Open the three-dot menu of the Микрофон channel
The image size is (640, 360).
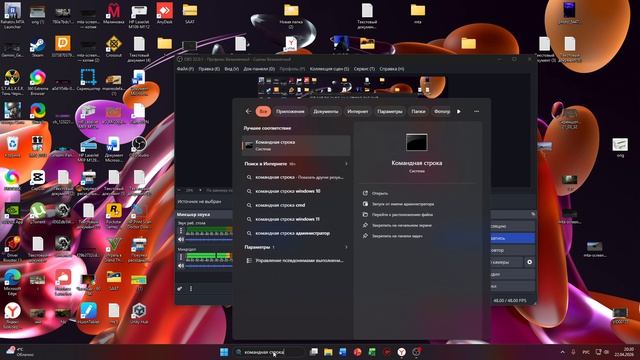tap(181, 257)
